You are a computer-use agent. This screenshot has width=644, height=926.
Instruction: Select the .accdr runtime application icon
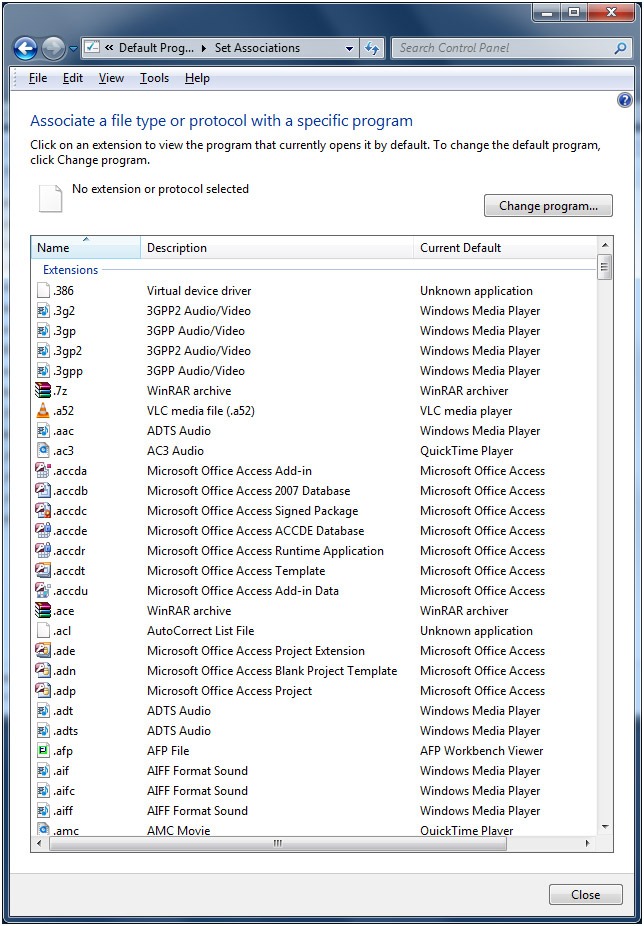(43, 551)
